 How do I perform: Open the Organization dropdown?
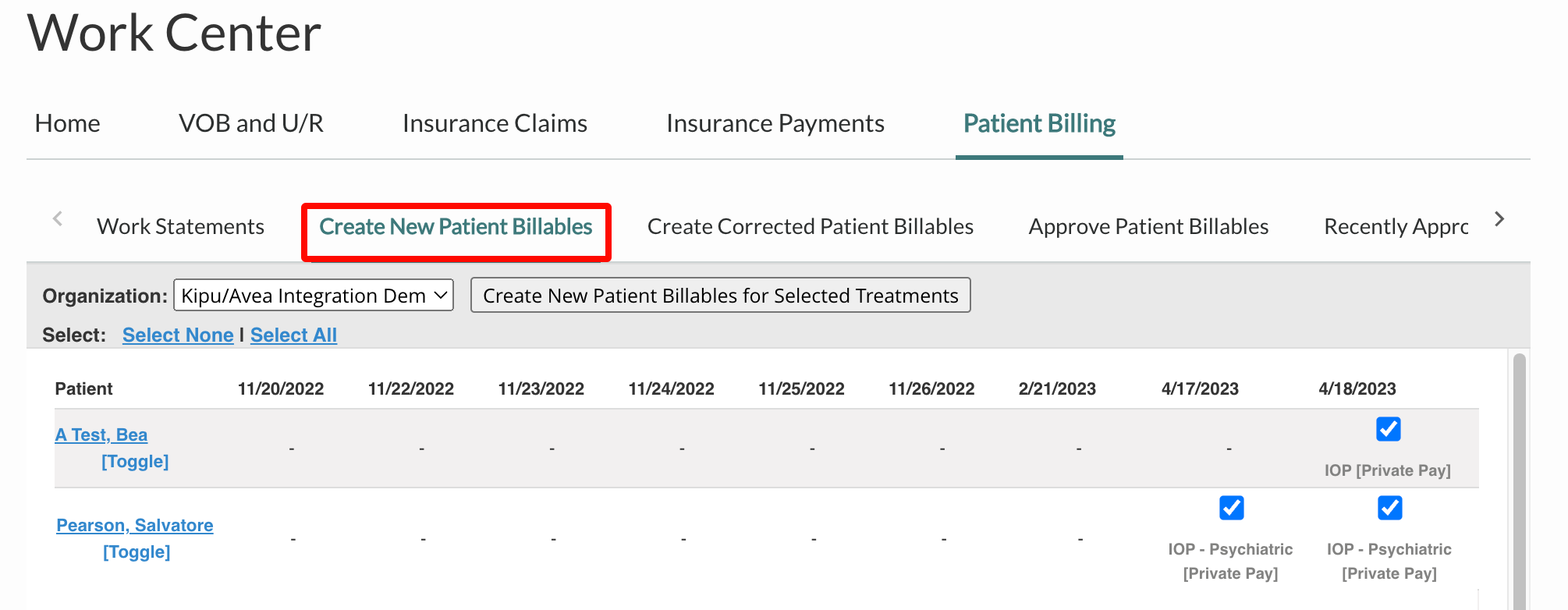point(313,296)
